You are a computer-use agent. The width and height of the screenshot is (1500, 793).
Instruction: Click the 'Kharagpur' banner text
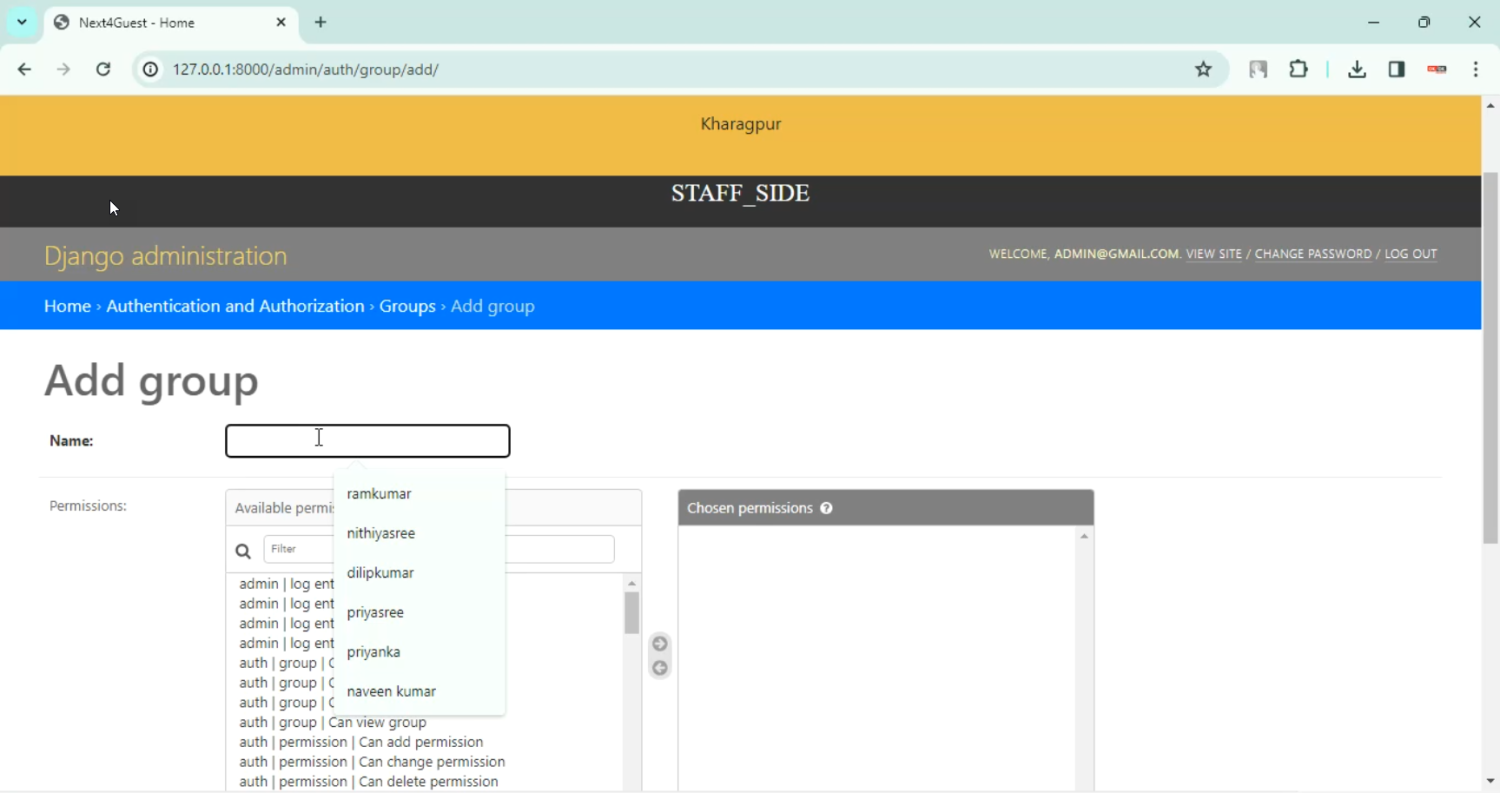click(x=741, y=124)
